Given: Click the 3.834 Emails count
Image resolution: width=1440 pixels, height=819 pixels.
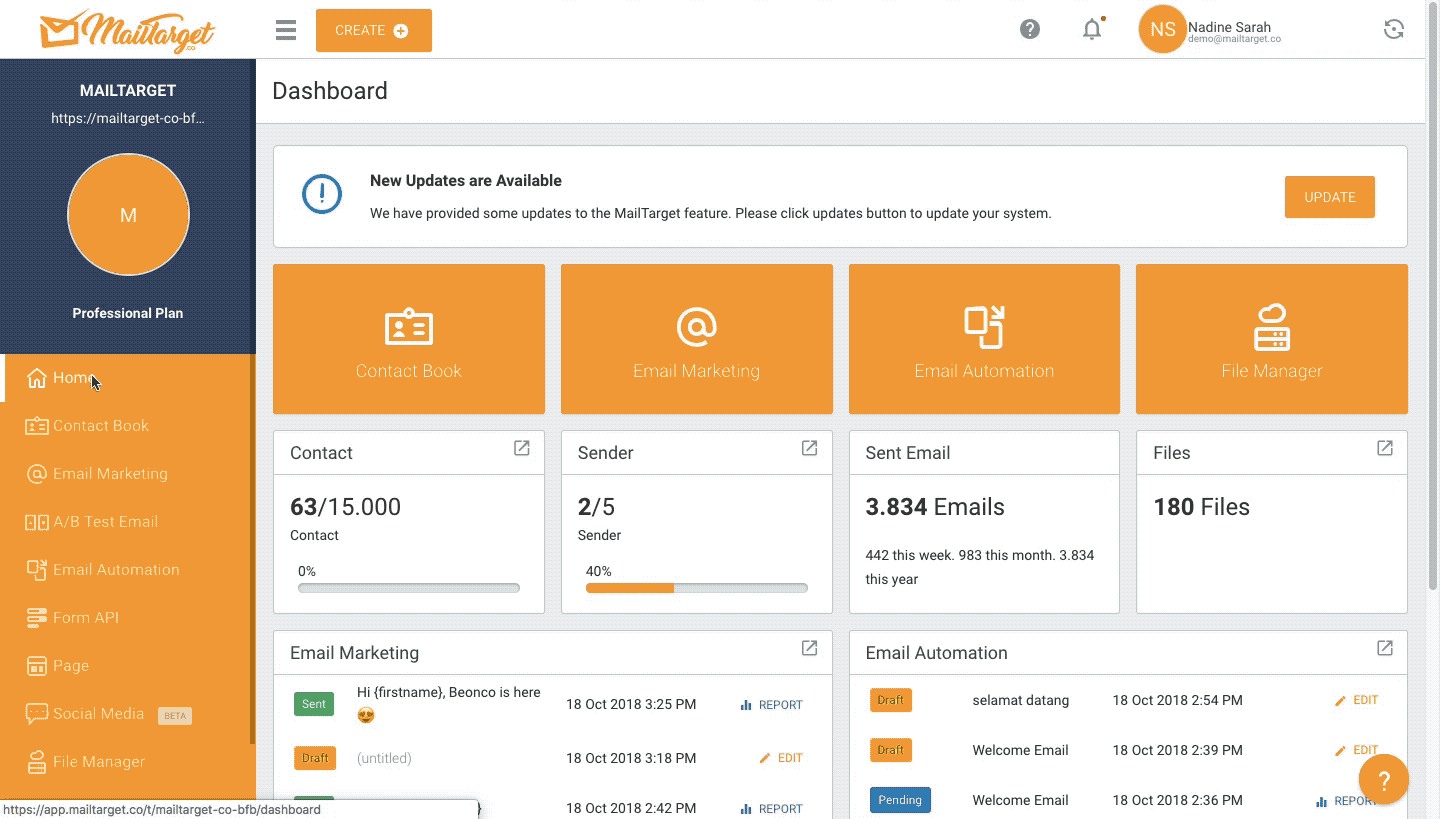Looking at the screenshot, I should tap(935, 507).
